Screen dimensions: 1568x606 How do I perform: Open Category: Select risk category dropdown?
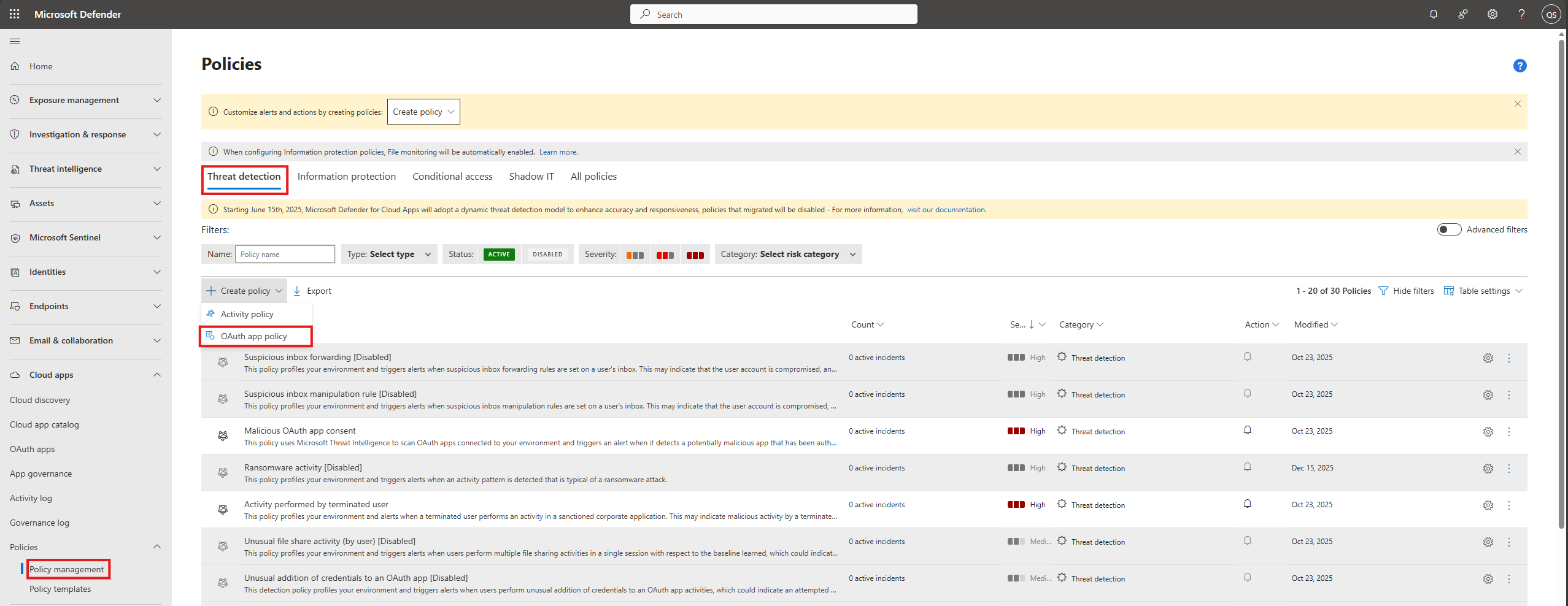(788, 254)
